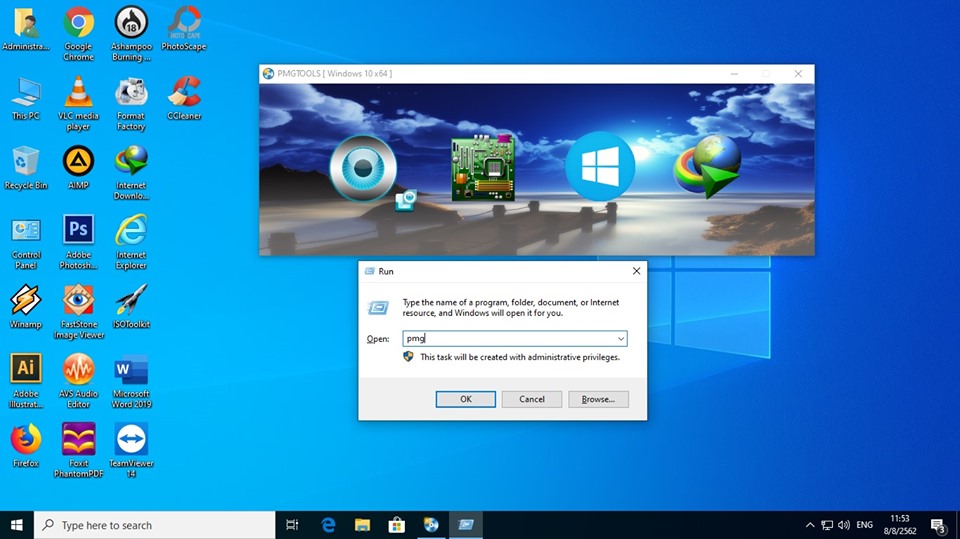The height and width of the screenshot is (539, 960).
Task: Switch the ENG input language indicator
Action: 864,525
